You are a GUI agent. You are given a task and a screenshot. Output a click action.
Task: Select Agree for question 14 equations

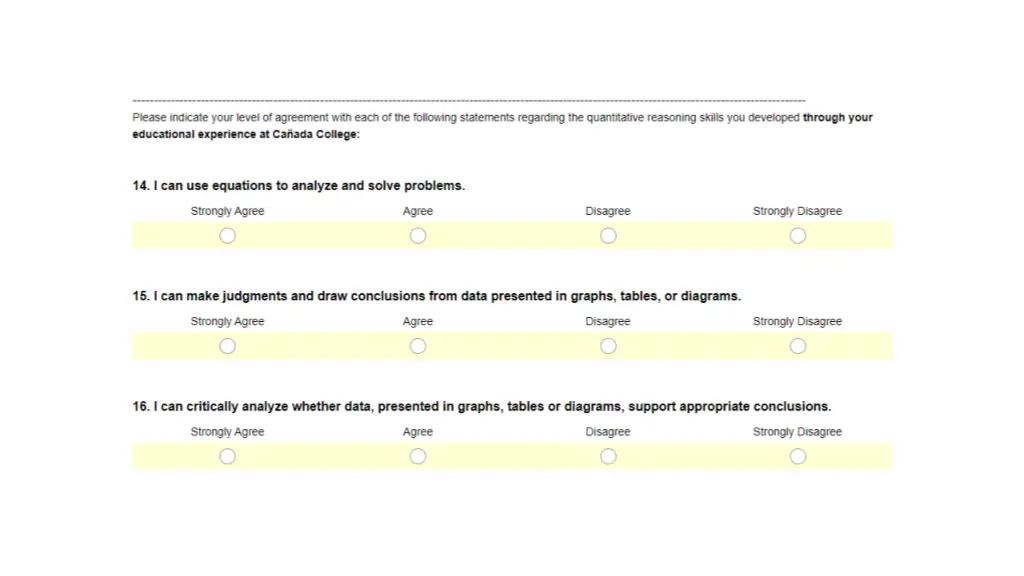(x=418, y=236)
